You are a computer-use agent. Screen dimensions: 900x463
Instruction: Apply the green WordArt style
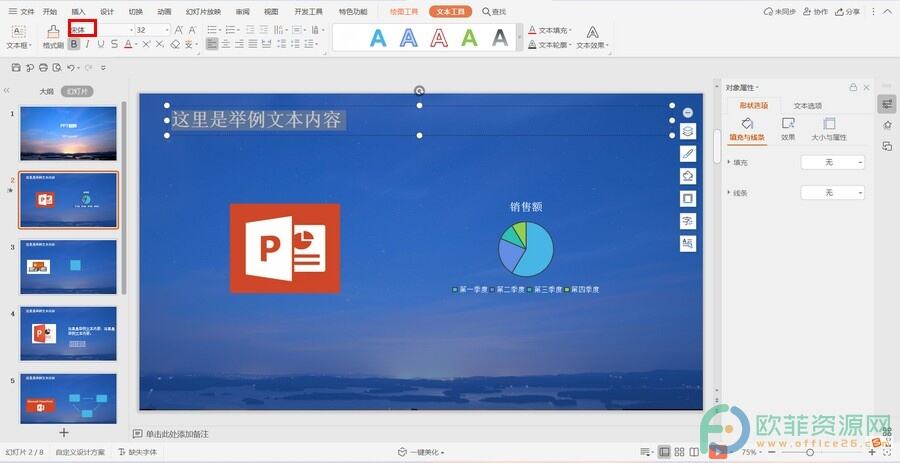tap(470, 38)
